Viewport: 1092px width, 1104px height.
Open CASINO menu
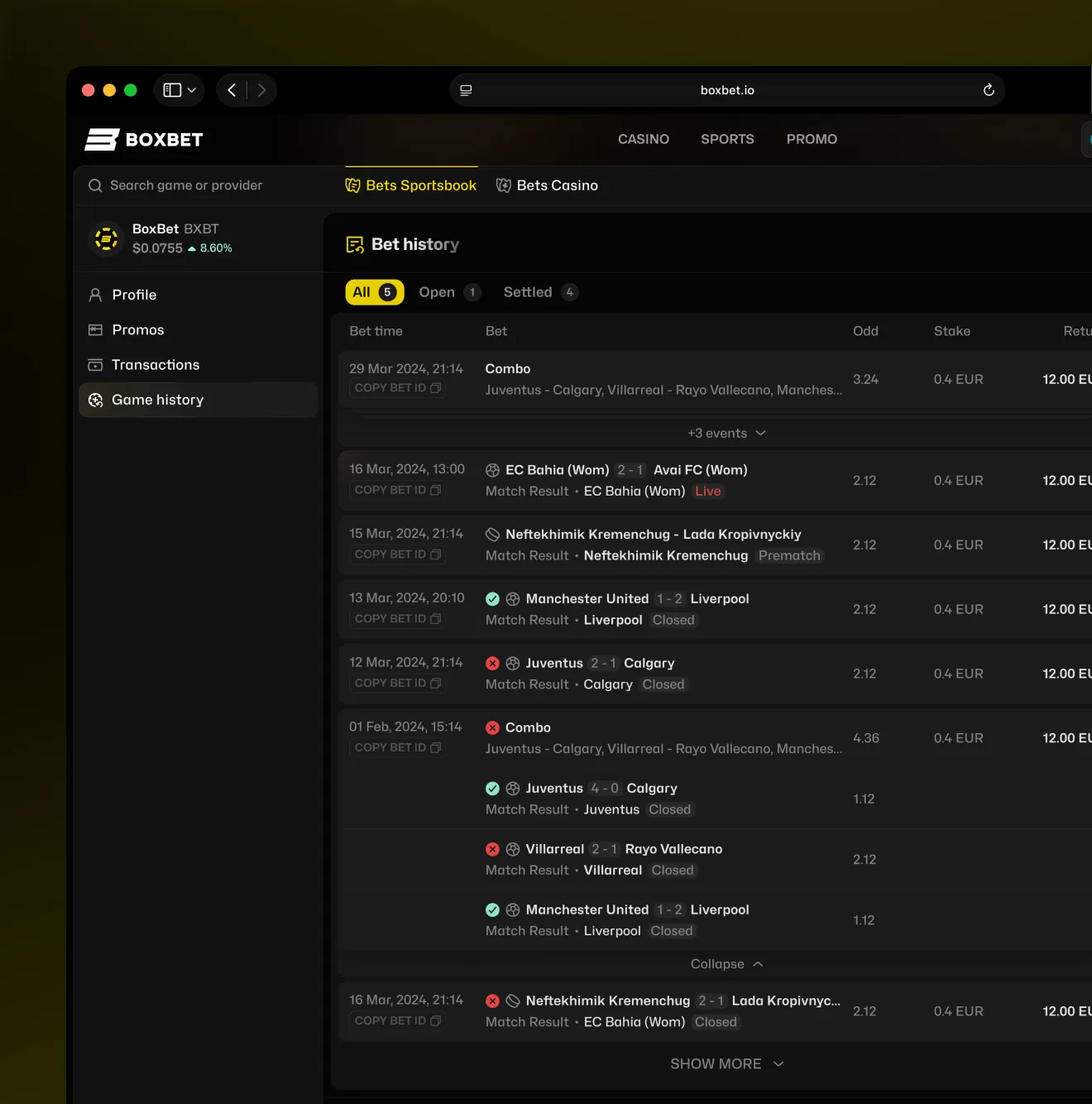point(644,139)
